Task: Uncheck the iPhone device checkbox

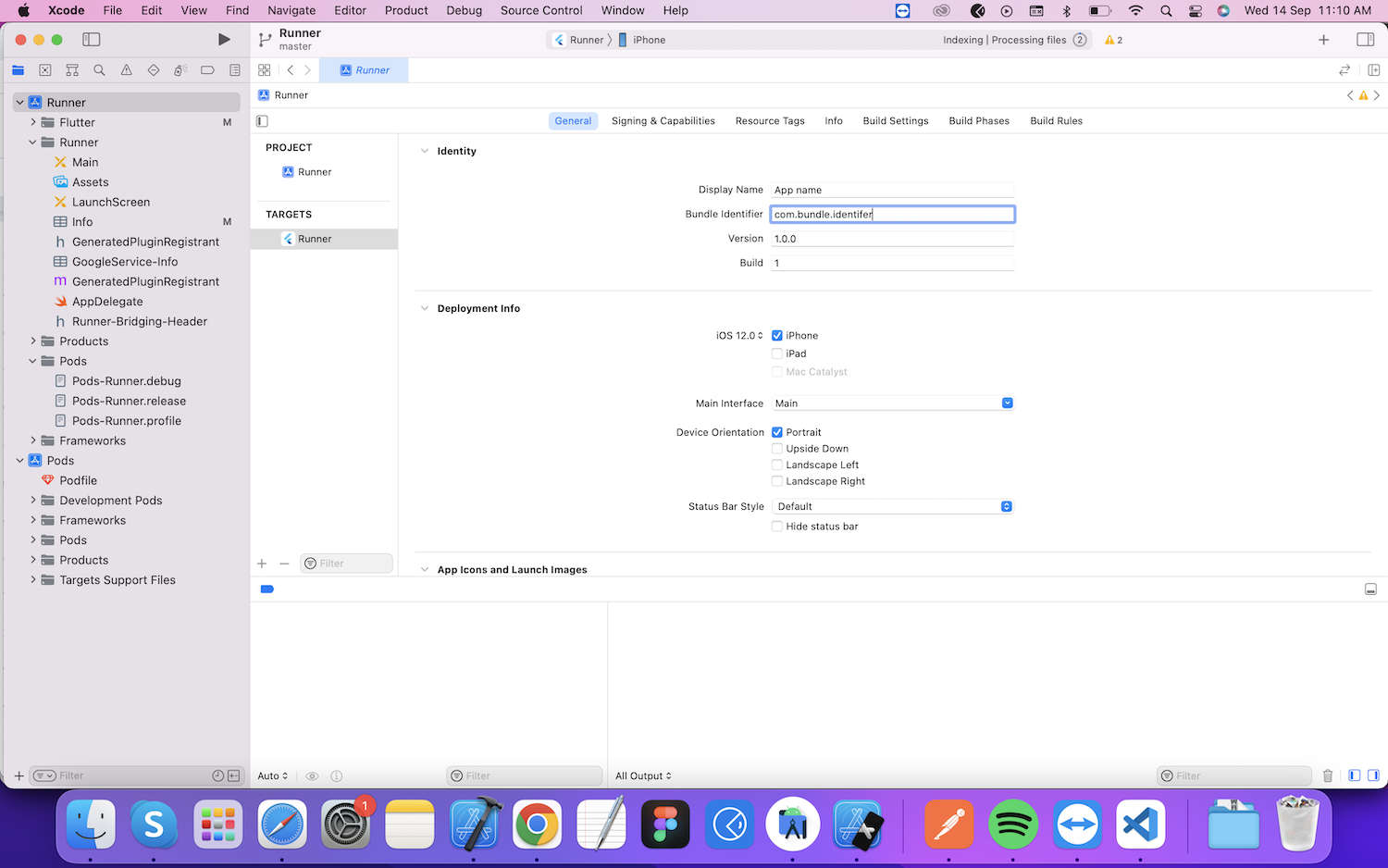Action: click(777, 336)
